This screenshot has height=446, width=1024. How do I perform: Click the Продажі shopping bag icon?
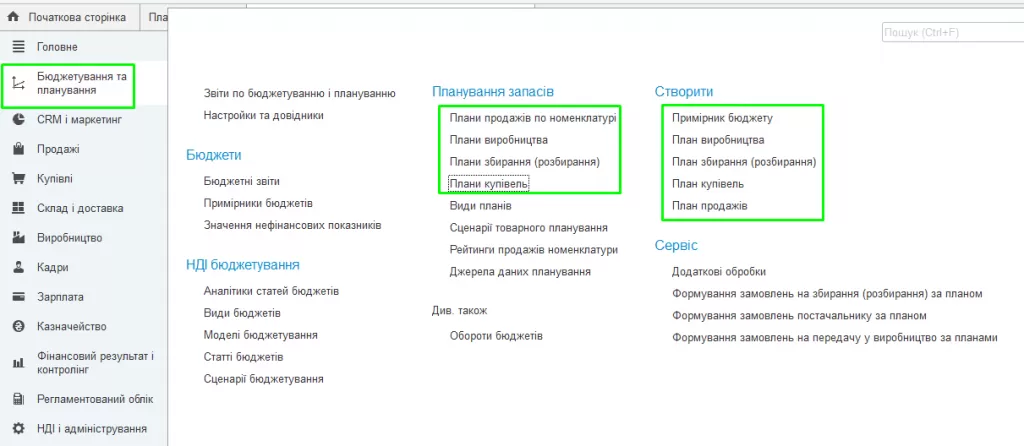pyautogui.click(x=19, y=149)
